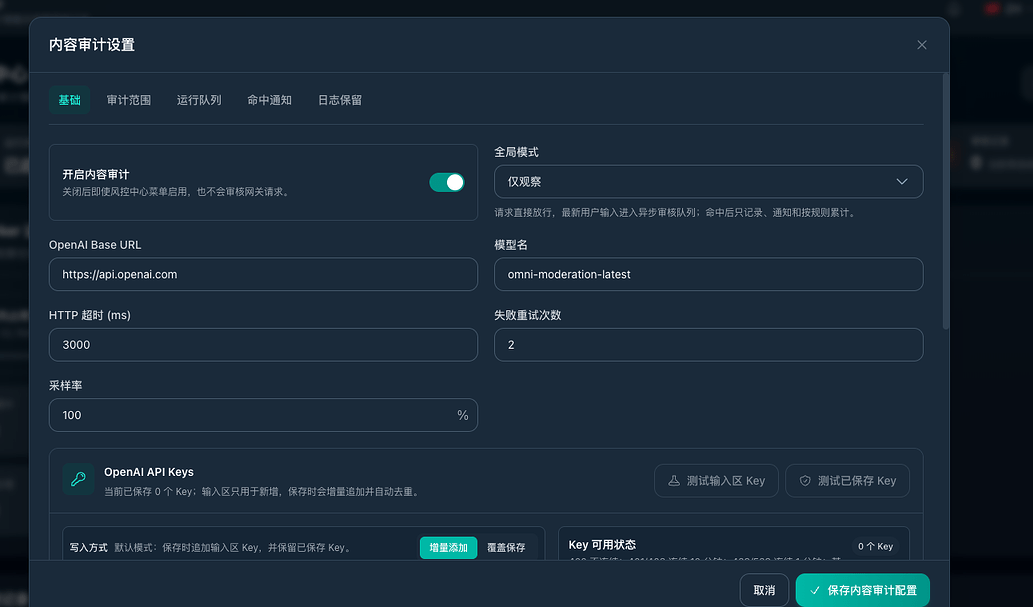
Task: Open the 运行队列 tab
Action: point(199,100)
